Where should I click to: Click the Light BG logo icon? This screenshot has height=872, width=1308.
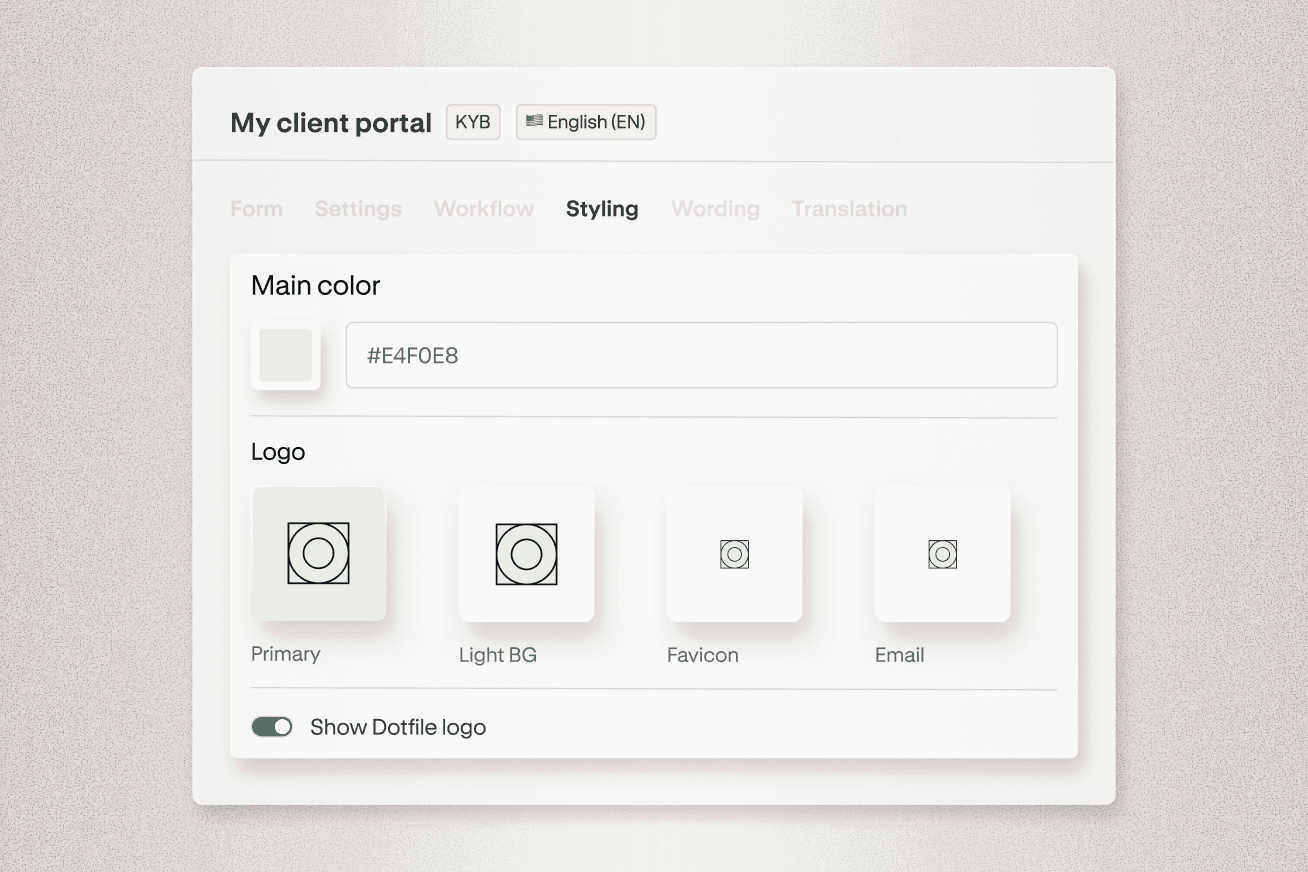[526, 553]
